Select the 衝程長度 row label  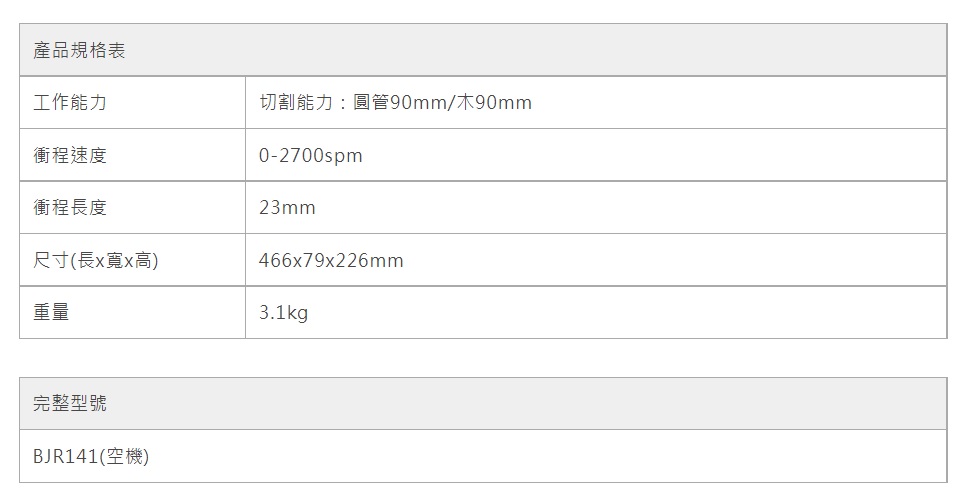pos(70,208)
